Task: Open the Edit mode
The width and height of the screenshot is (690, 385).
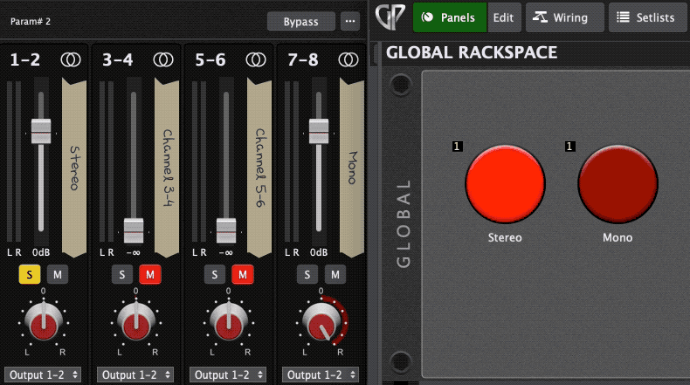Action: [x=503, y=17]
